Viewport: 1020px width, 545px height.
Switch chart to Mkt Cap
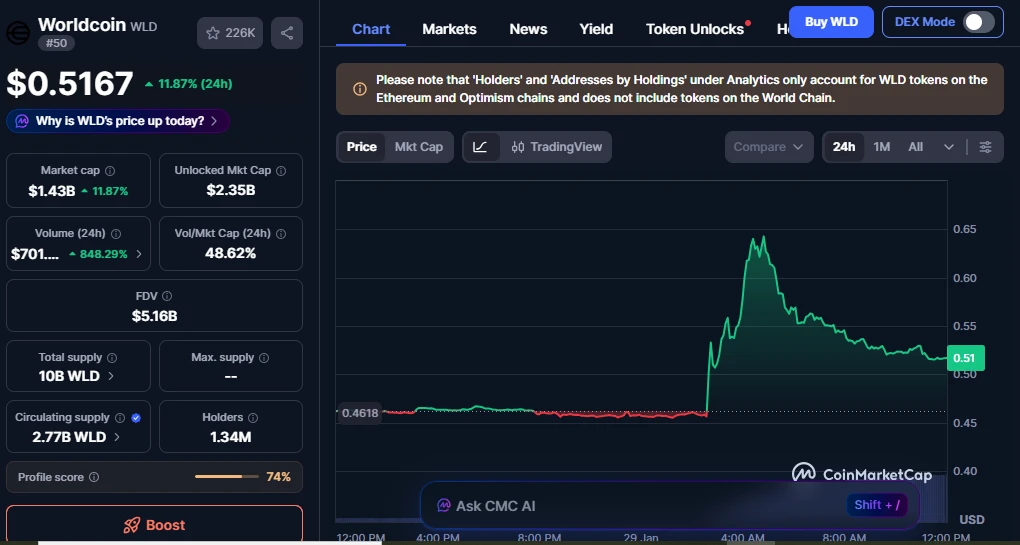coord(419,147)
